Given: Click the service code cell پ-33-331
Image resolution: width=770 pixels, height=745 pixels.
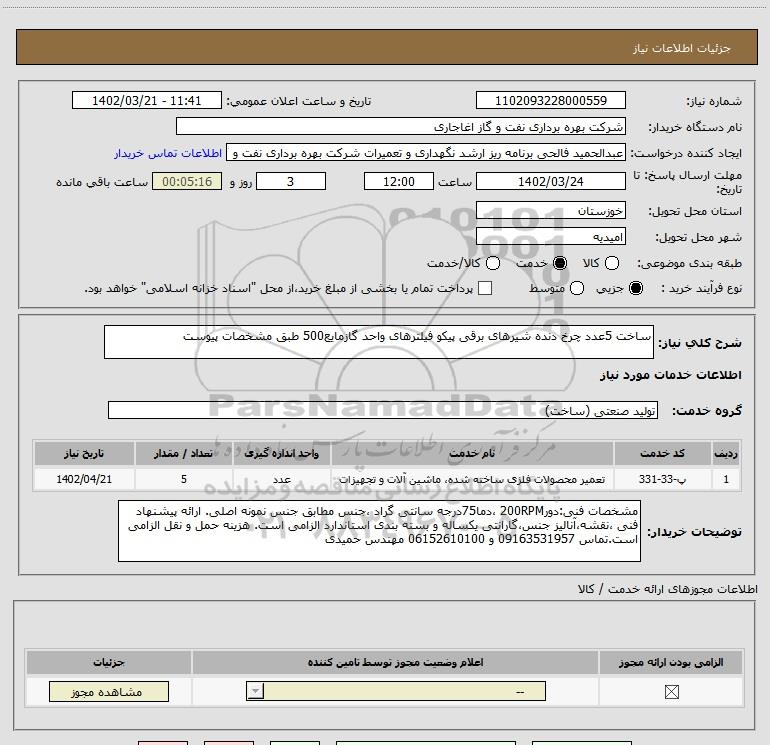Looking at the screenshot, I should (662, 479).
